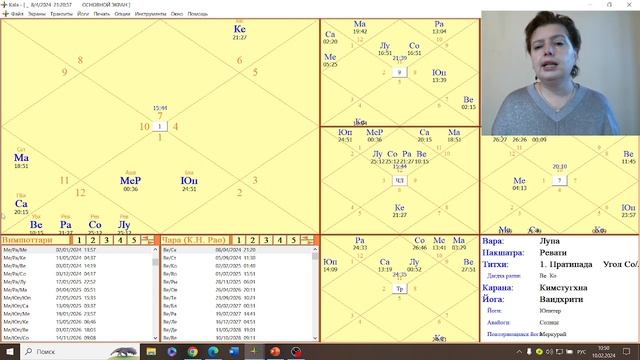The image size is (640, 360).
Task: Open Microsoft Edge from the taskbar
Action: click(213, 351)
